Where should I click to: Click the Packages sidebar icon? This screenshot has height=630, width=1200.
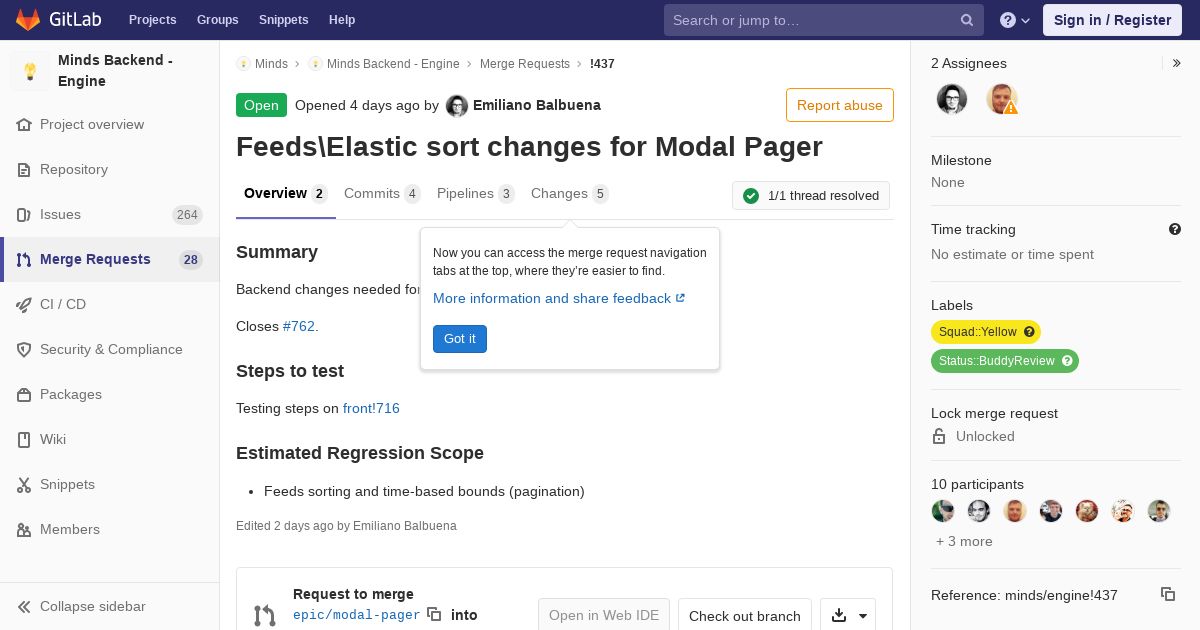point(24,394)
